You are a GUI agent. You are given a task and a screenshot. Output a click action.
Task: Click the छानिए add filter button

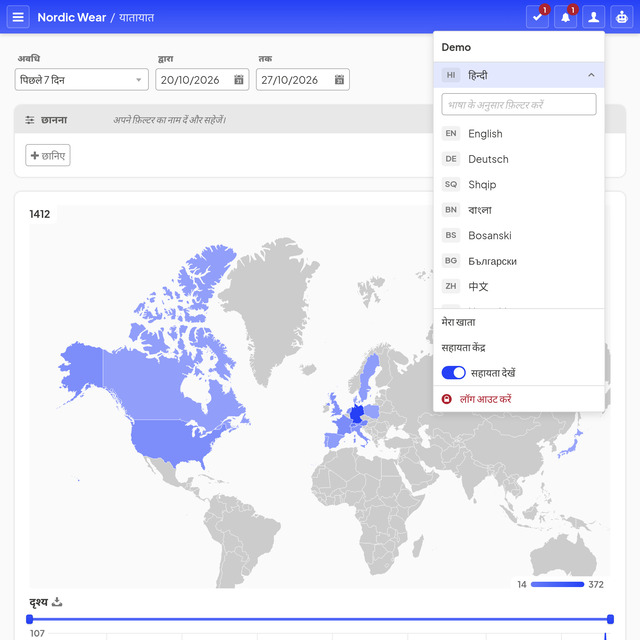point(48,155)
